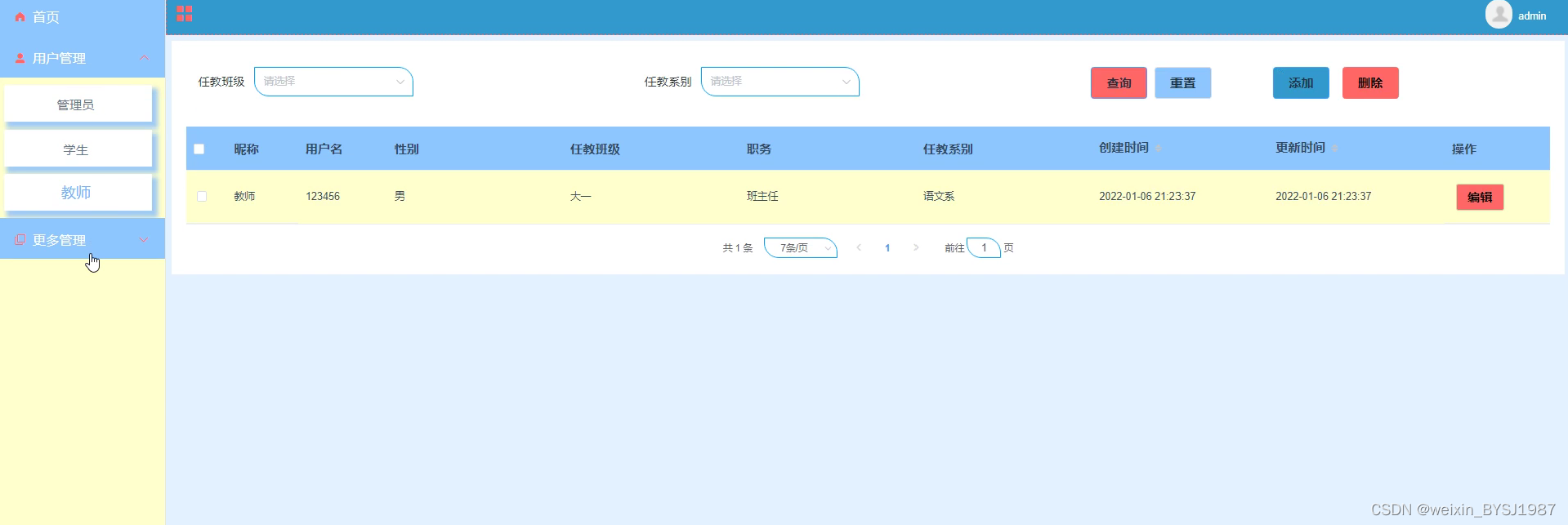Click the copy icon beside 更多管理
Screen dimensions: 1568x525
tap(20, 240)
